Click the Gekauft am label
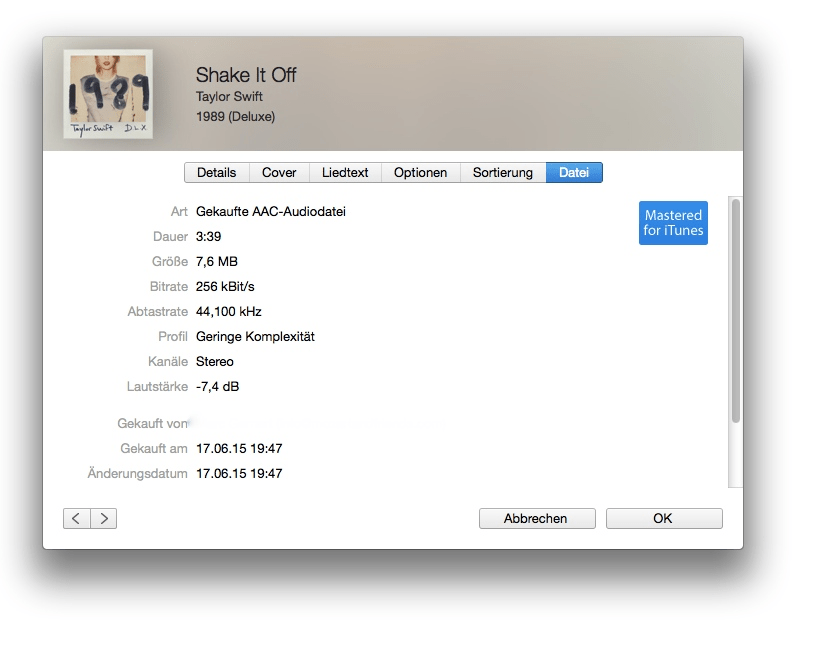This screenshot has width=819, height=645. tap(154, 449)
